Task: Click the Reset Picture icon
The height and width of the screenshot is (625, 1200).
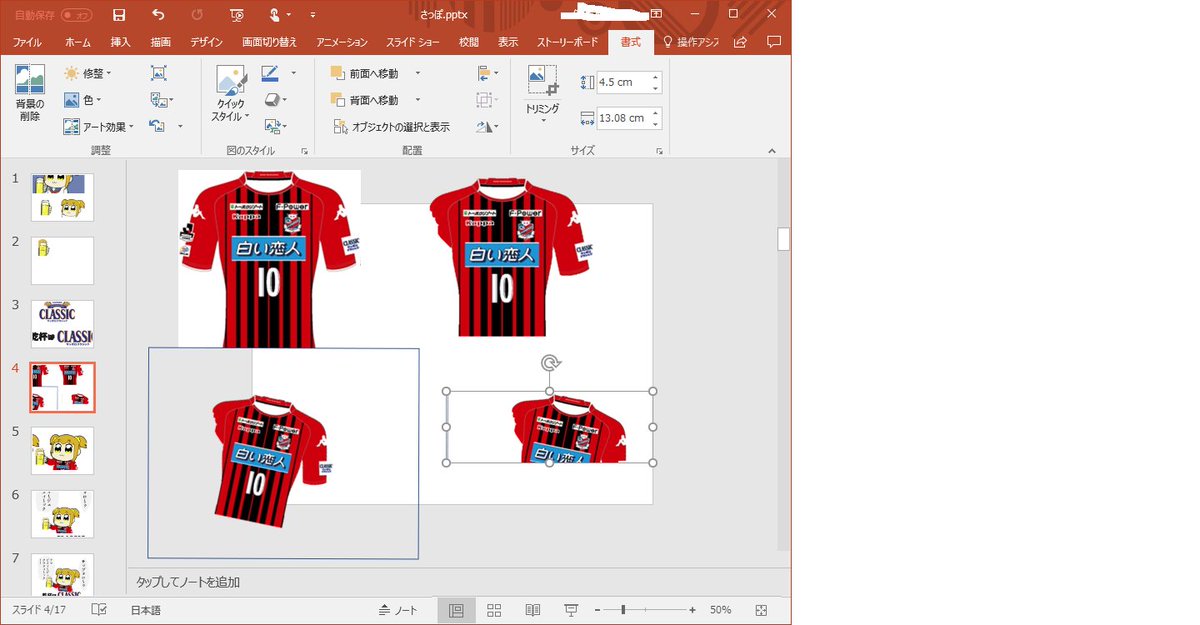Action: [x=157, y=127]
